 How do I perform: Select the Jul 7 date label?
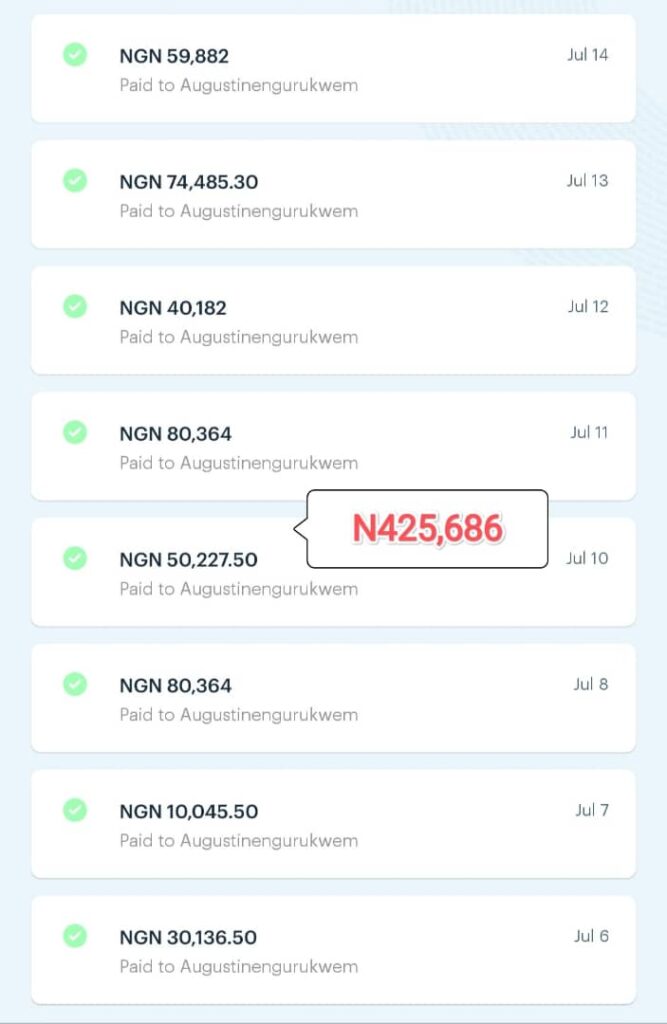click(592, 810)
